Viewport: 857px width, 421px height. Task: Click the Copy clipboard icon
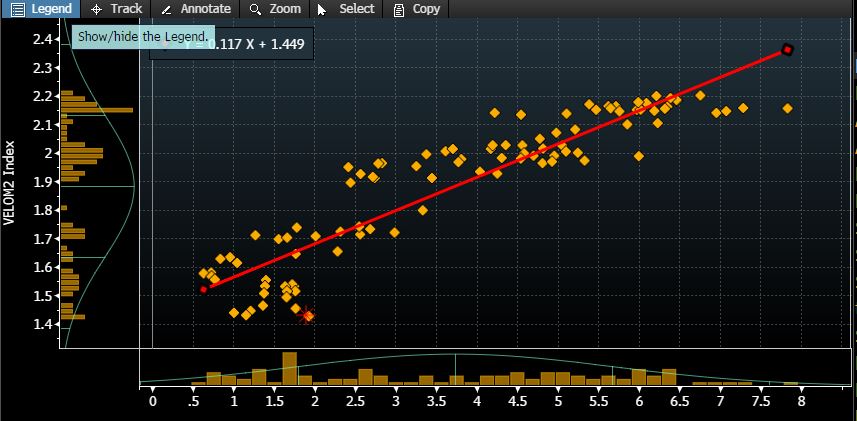[399, 9]
